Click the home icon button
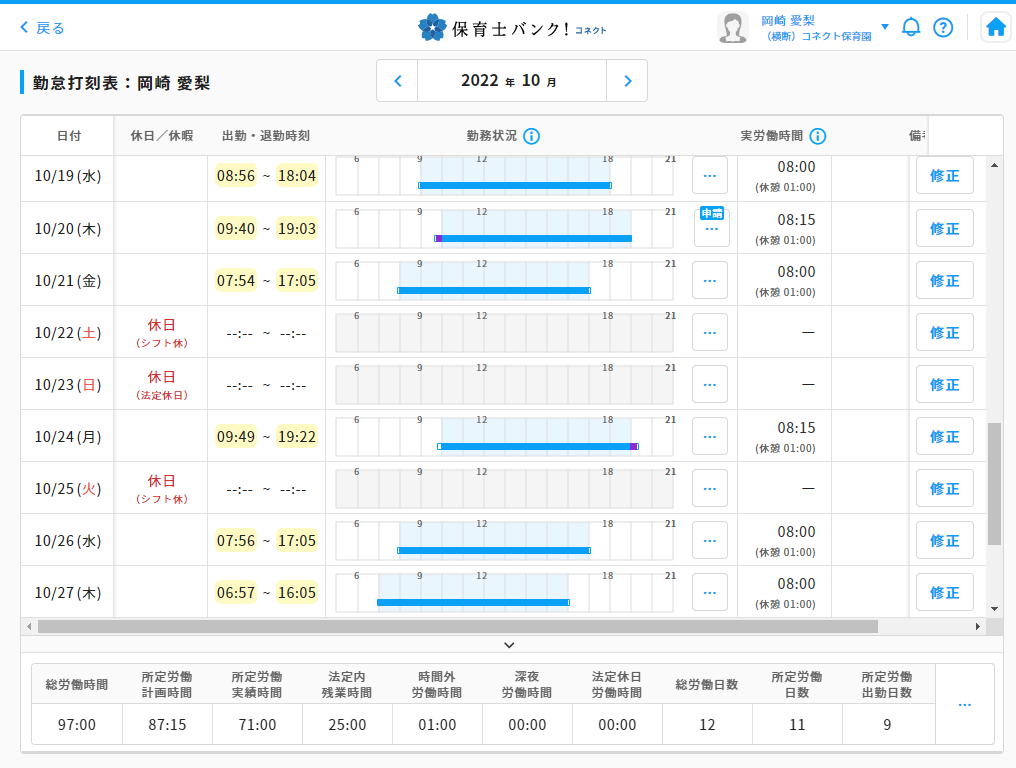The width and height of the screenshot is (1016, 768). pyautogui.click(x=995, y=28)
